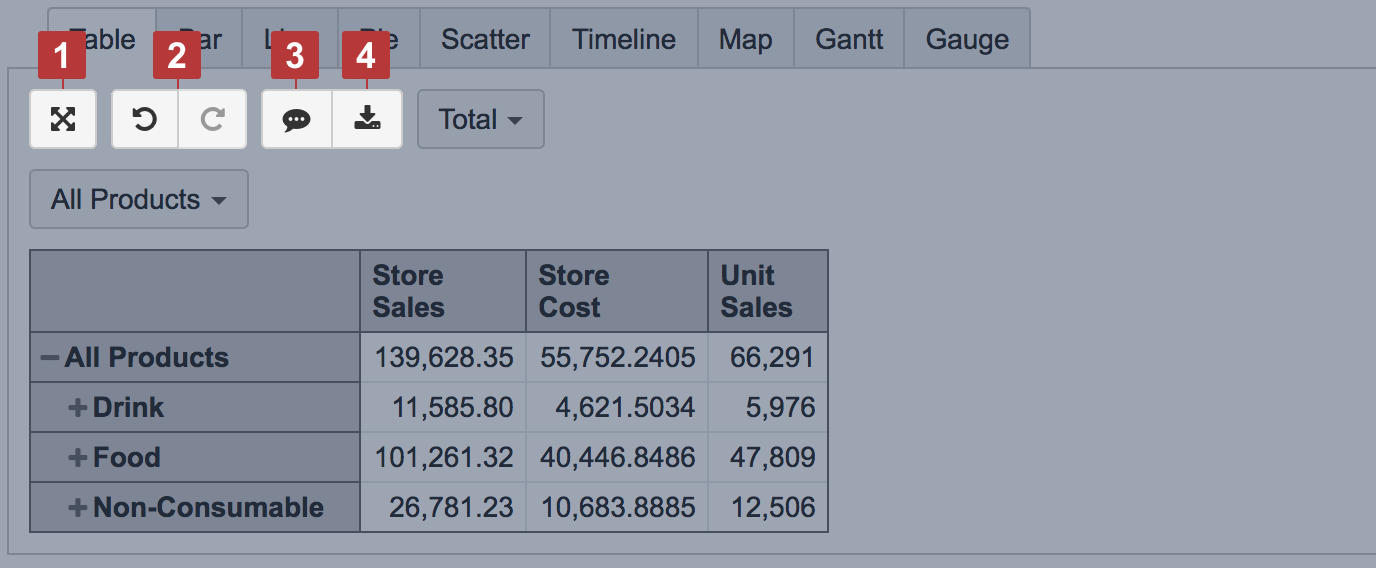Viewport: 1376px width, 568px height.
Task: Switch to the Timeline tab
Action: pos(623,40)
